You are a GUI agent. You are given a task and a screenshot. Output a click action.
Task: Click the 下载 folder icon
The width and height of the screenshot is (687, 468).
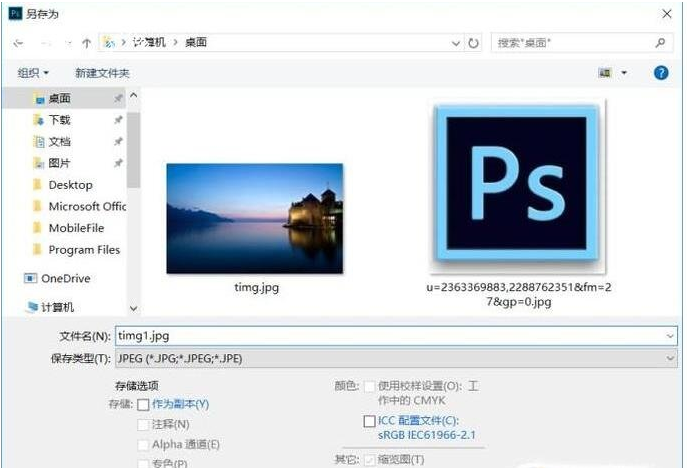(x=39, y=120)
